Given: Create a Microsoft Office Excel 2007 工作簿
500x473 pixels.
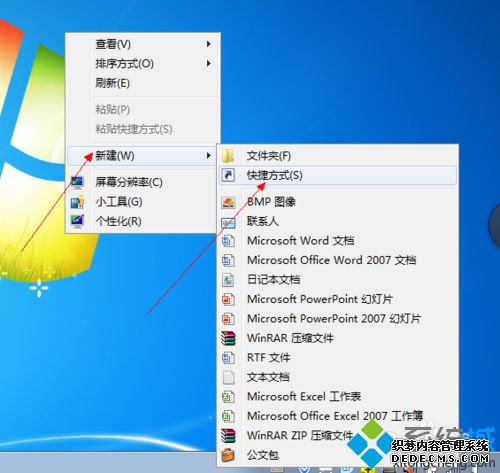Looking at the screenshot, I should pos(338,416).
